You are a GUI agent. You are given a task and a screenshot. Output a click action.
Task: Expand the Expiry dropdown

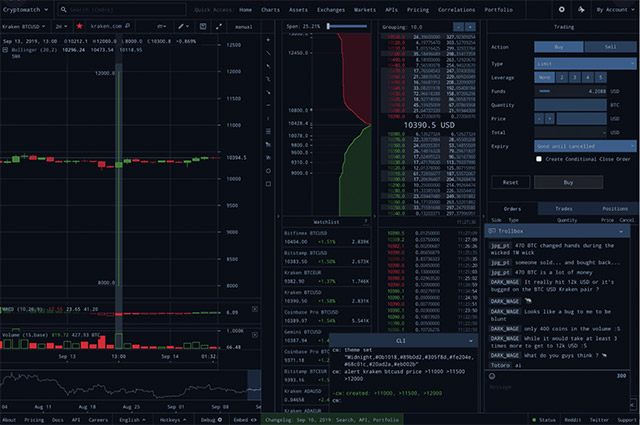click(585, 146)
